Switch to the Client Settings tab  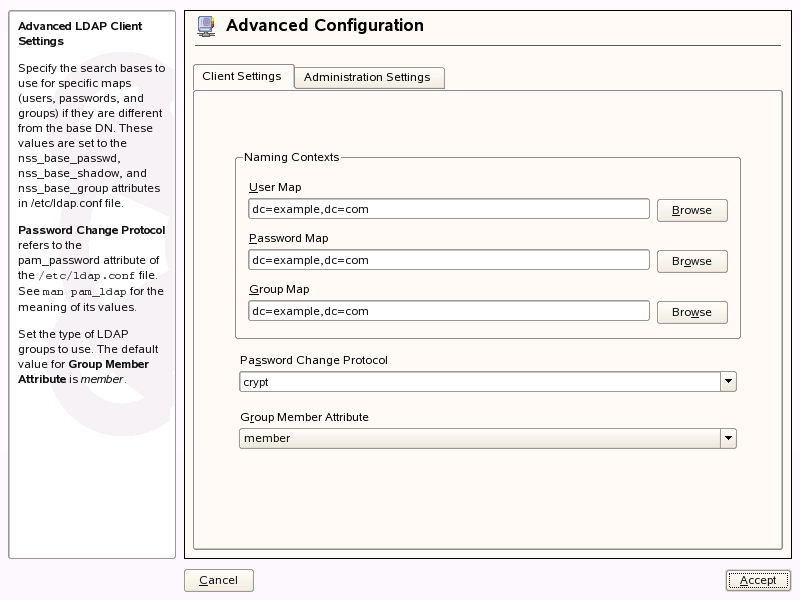click(x=241, y=77)
